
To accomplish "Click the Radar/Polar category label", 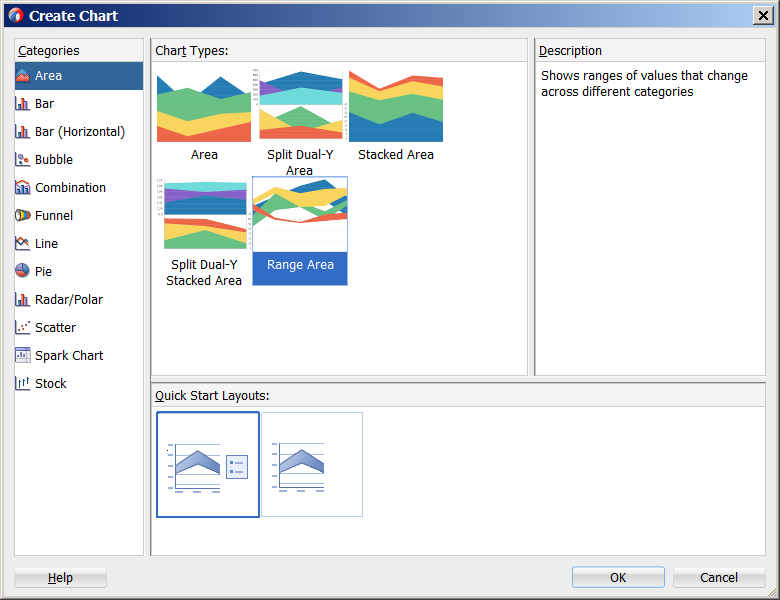I will coord(69,300).
